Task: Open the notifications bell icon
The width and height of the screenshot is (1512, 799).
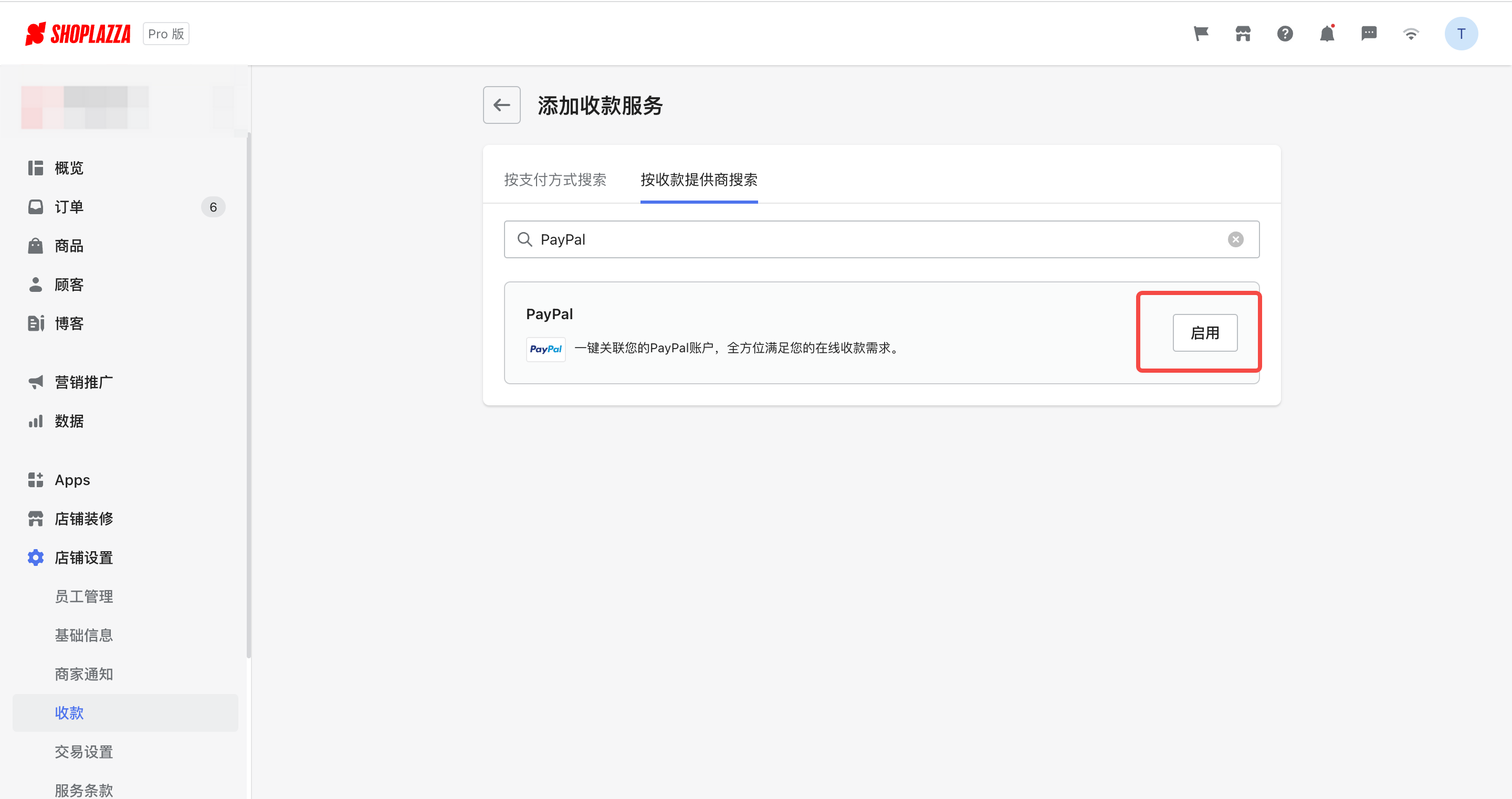Action: (1327, 34)
